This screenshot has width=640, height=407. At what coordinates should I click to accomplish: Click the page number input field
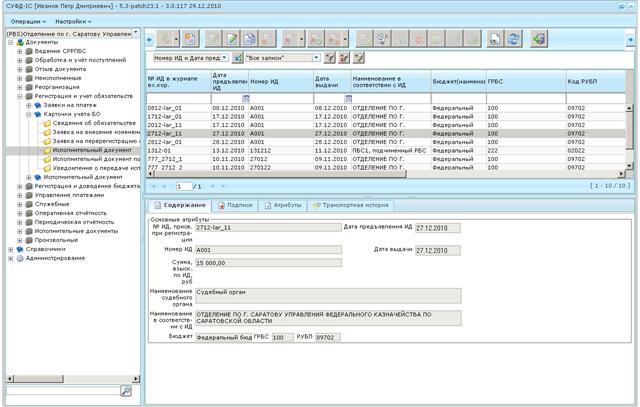(184, 187)
